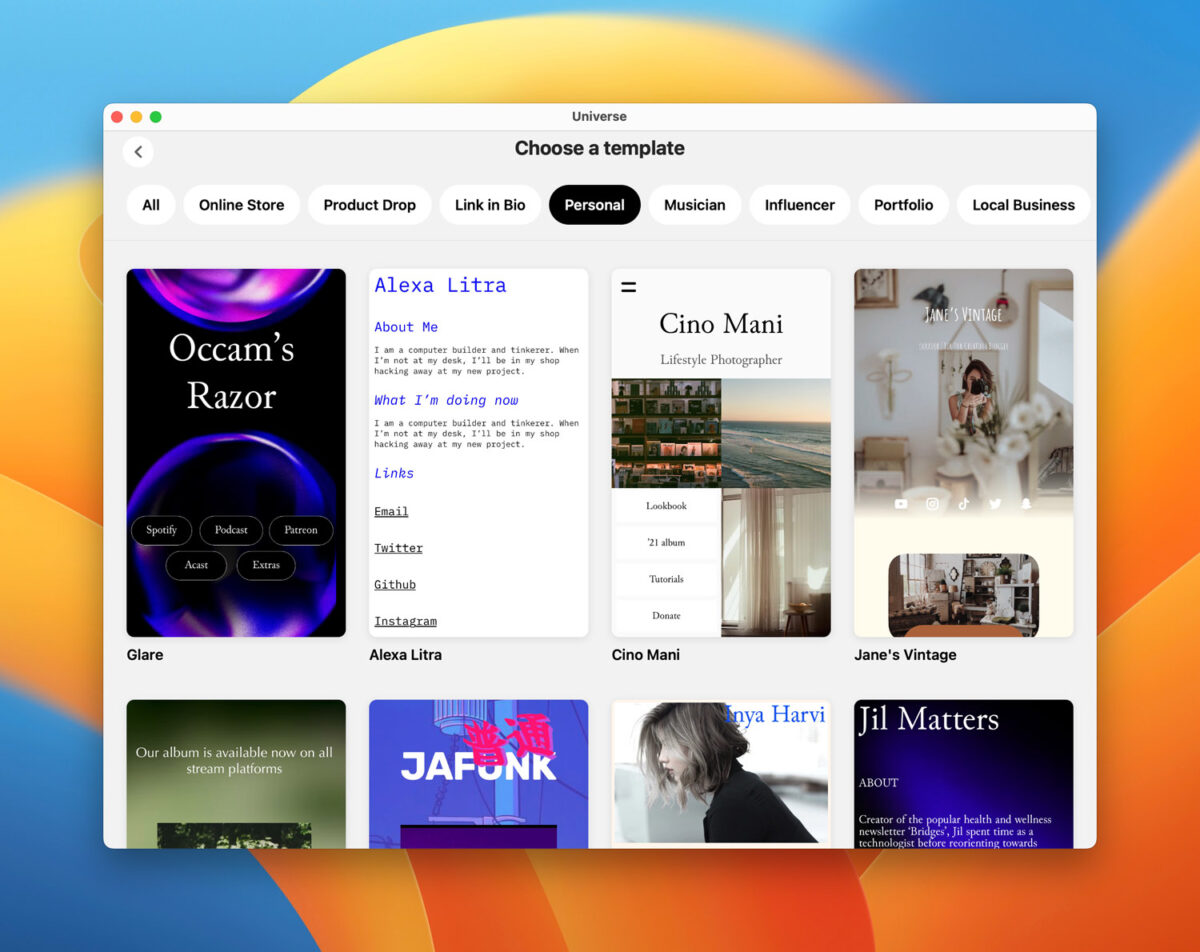Select the All category filter
Viewport: 1200px width, 952px height.
[x=151, y=205]
